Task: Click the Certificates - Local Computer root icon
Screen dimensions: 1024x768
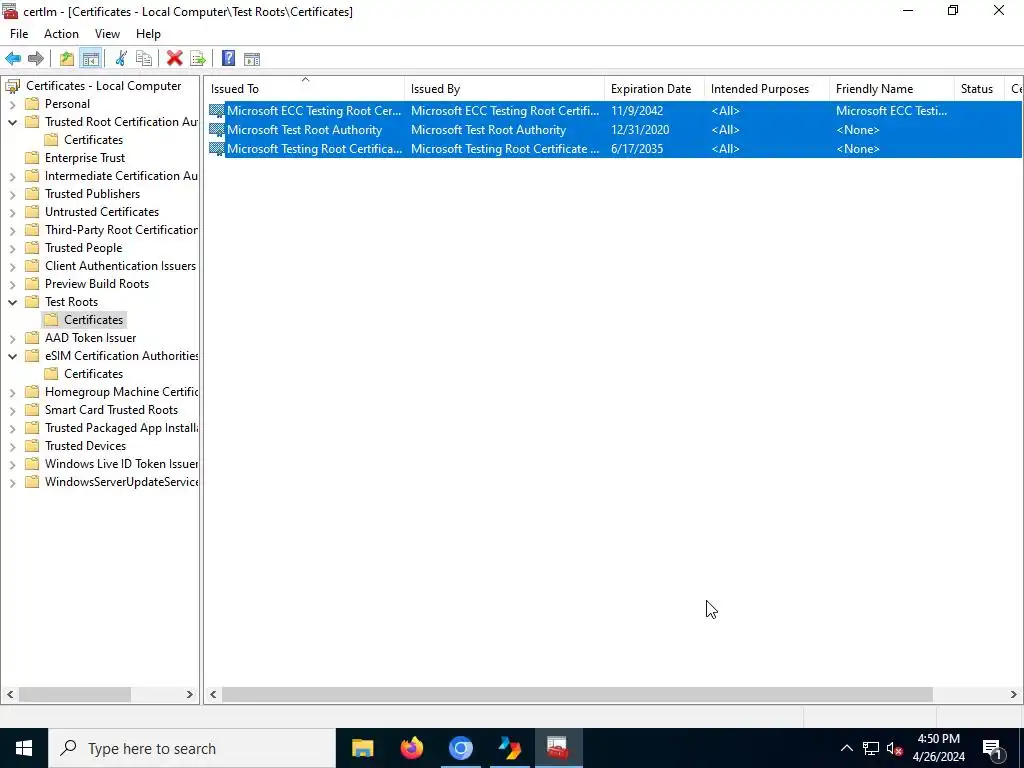Action: point(12,86)
